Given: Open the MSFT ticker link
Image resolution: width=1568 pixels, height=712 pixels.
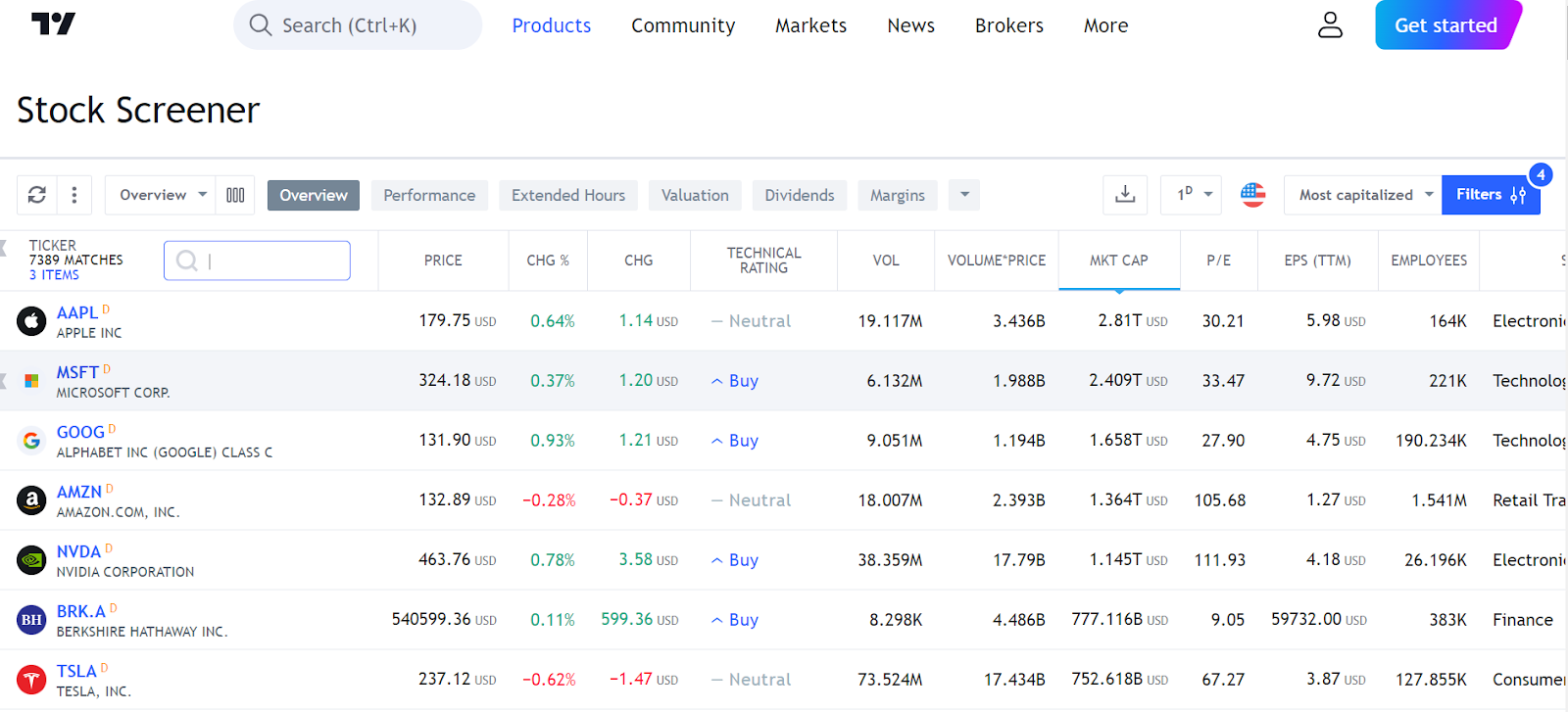Looking at the screenshot, I should coord(77,372).
